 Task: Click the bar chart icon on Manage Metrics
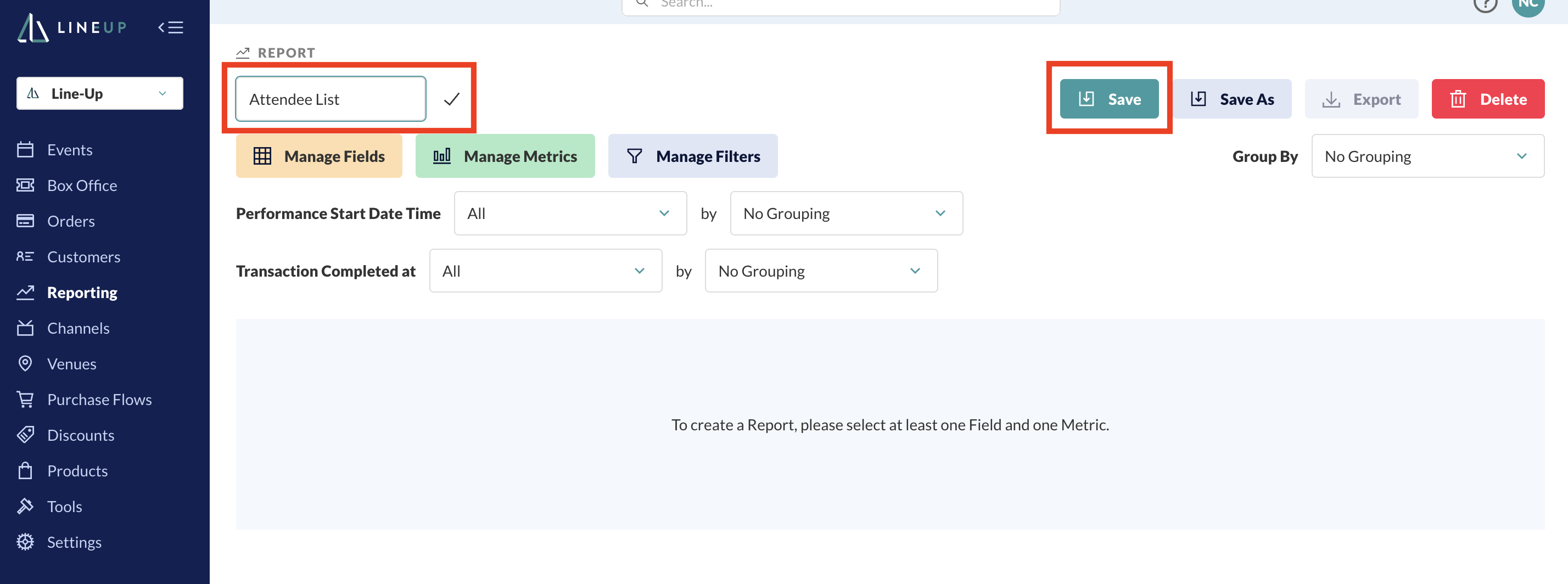click(x=442, y=156)
